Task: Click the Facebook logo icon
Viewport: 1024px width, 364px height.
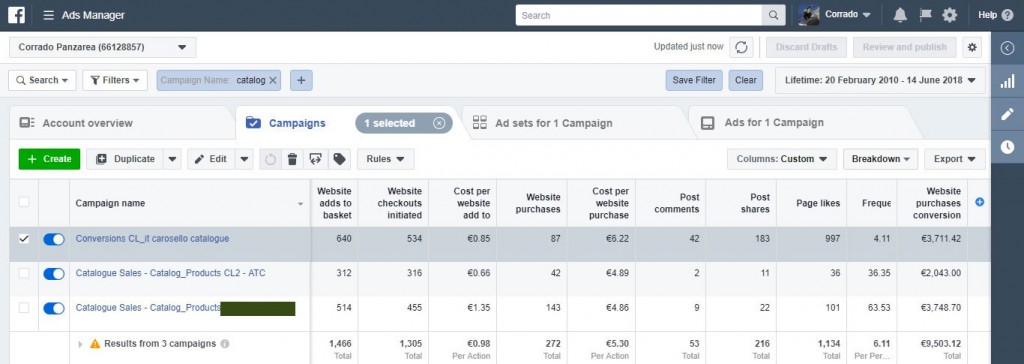Action: 16,15
